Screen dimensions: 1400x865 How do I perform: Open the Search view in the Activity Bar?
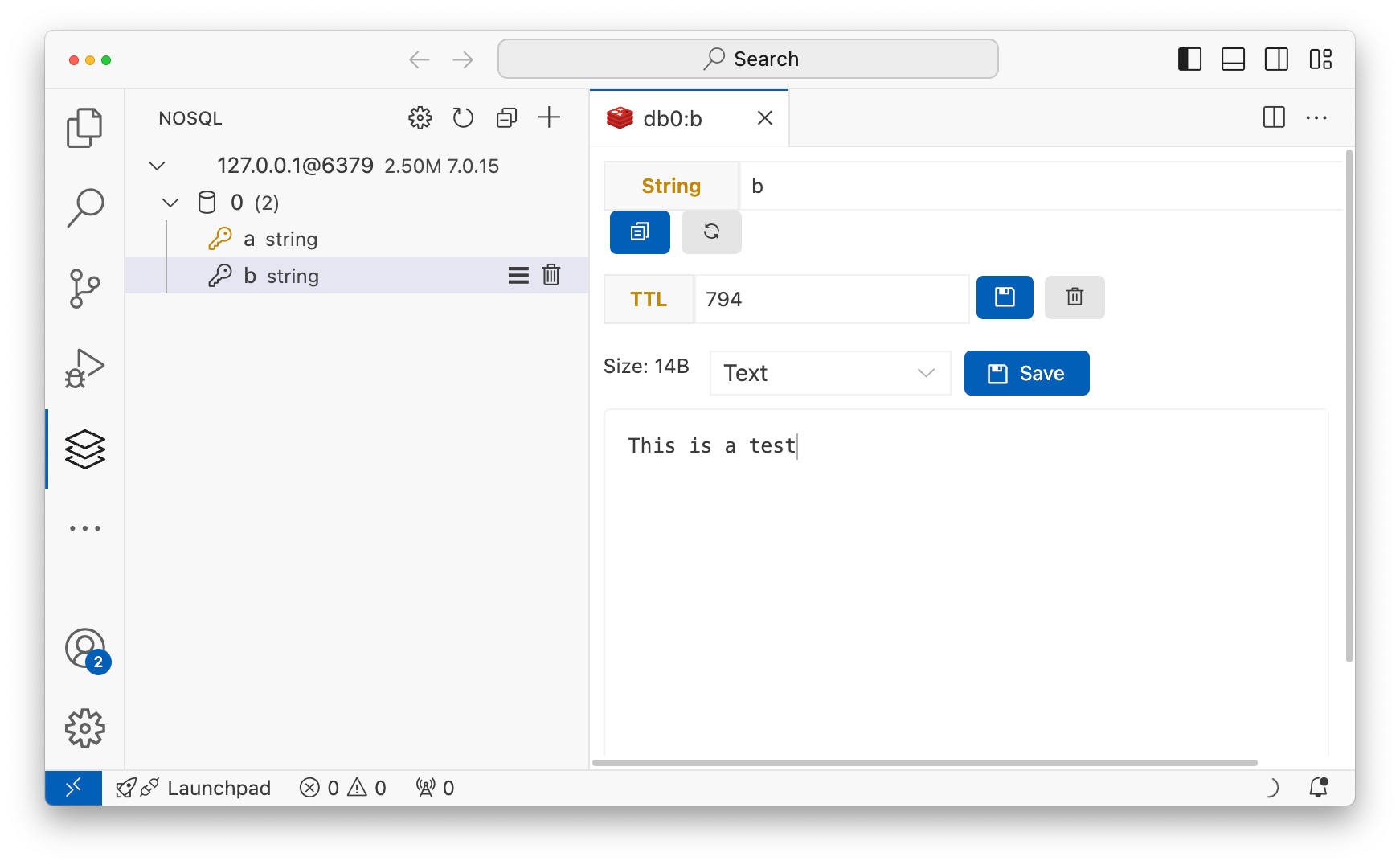click(x=84, y=207)
